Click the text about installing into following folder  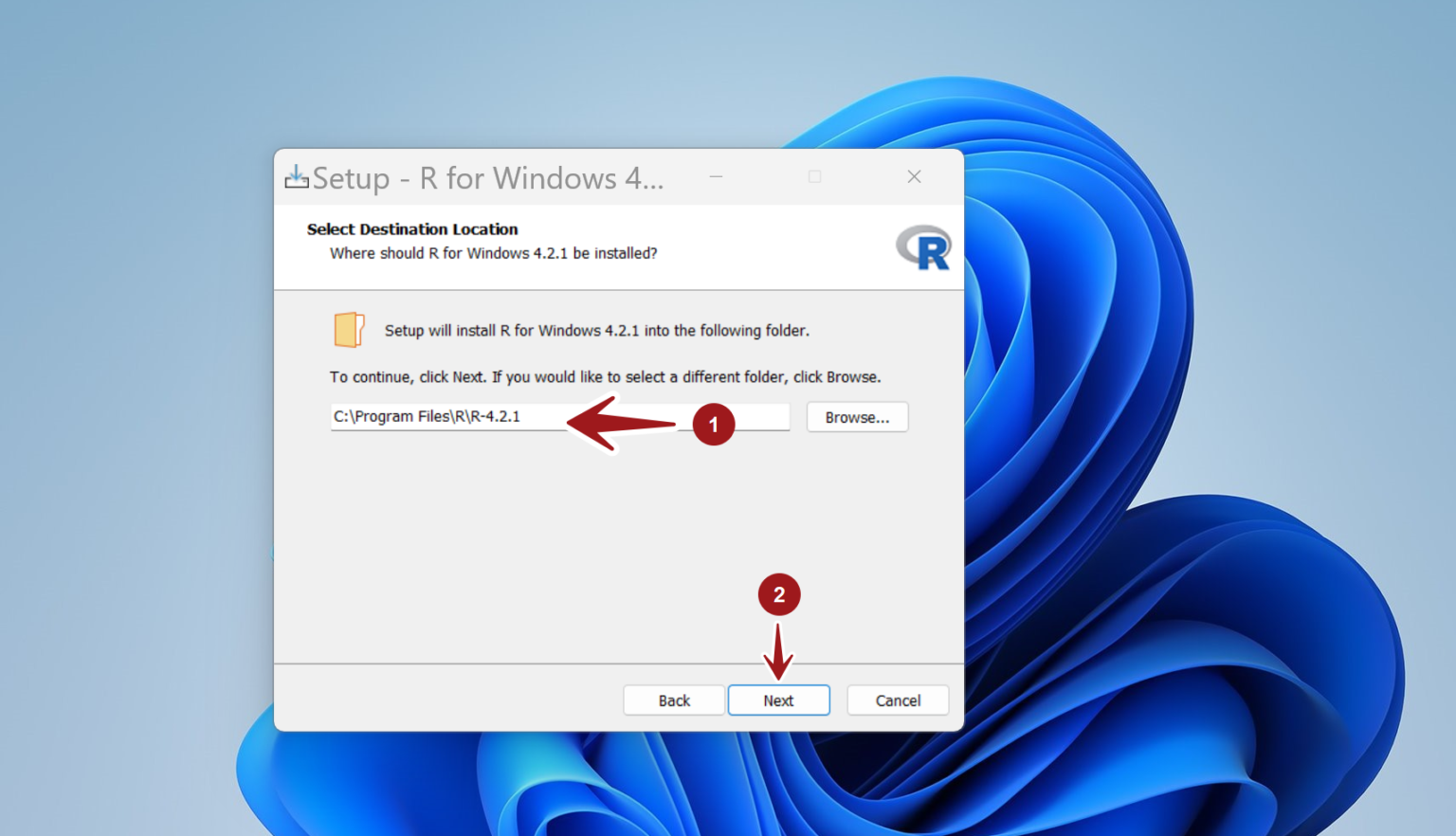(596, 330)
